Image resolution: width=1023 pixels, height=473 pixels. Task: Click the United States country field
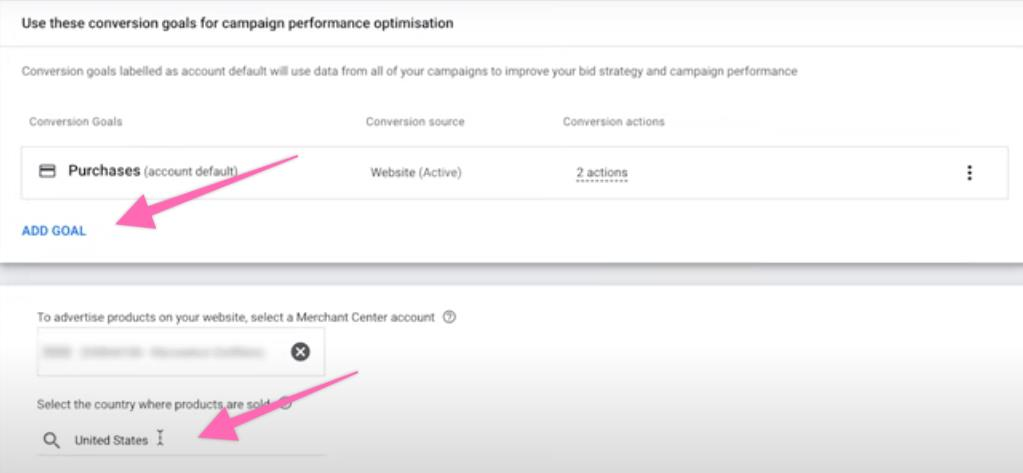[111, 440]
